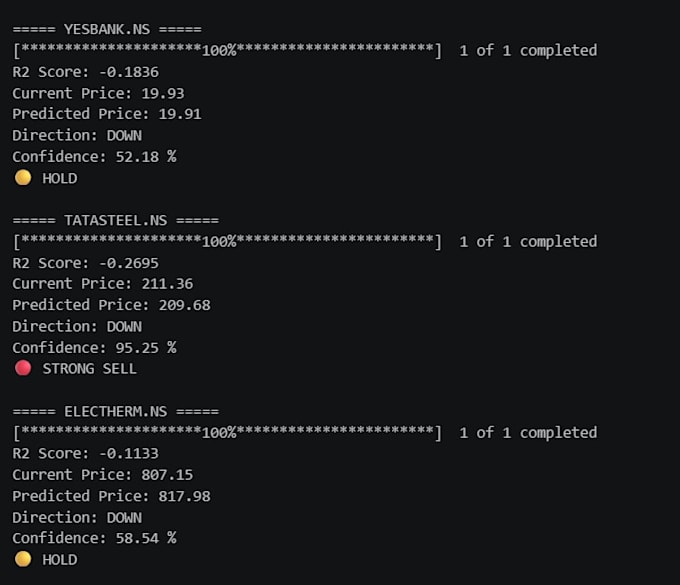Click the yellow circle beside ELECTHERM HOLD
The height and width of the screenshot is (585, 680).
tap(23, 559)
